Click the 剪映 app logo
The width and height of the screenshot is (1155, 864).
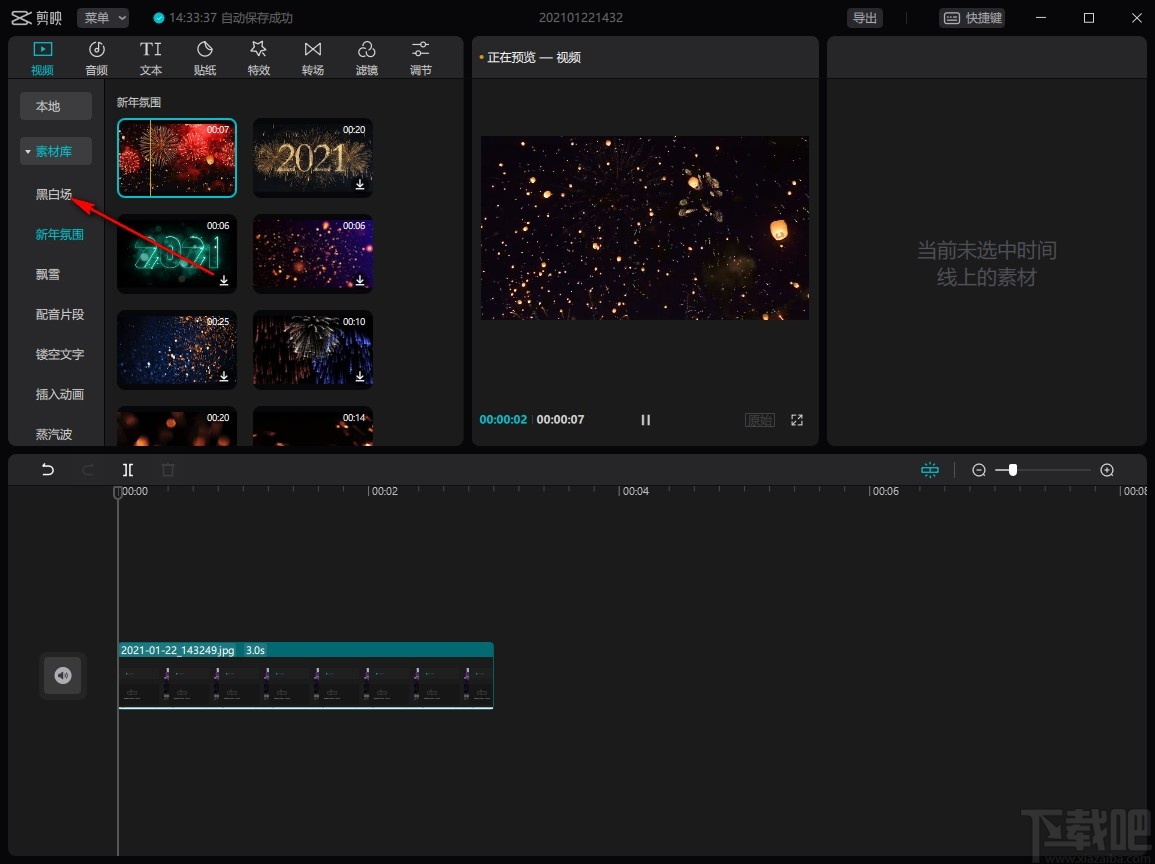pyautogui.click(x=36, y=18)
